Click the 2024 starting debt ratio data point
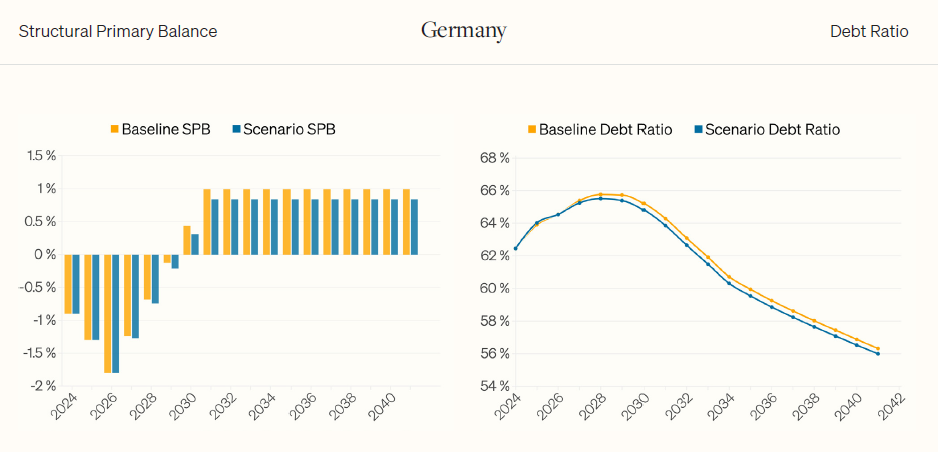Viewport: 938px width, 452px height. 516,248
